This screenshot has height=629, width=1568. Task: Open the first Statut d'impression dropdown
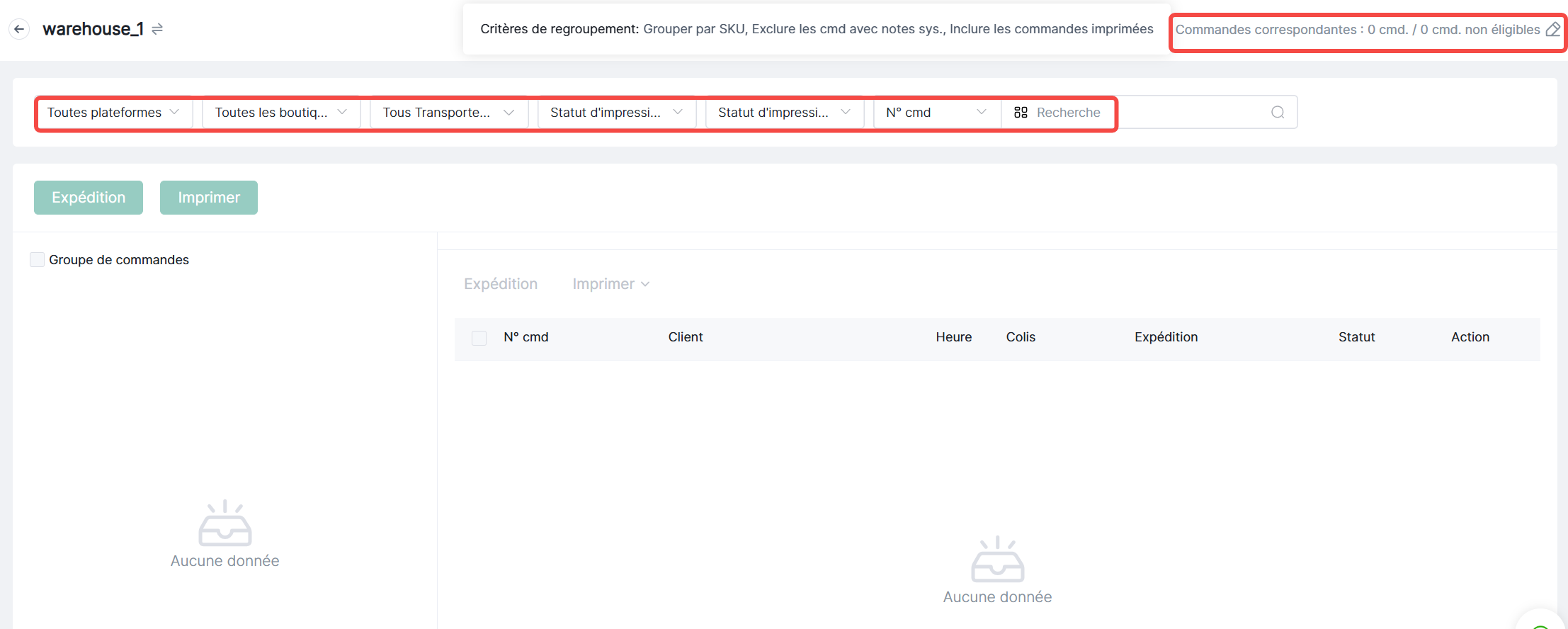click(616, 113)
